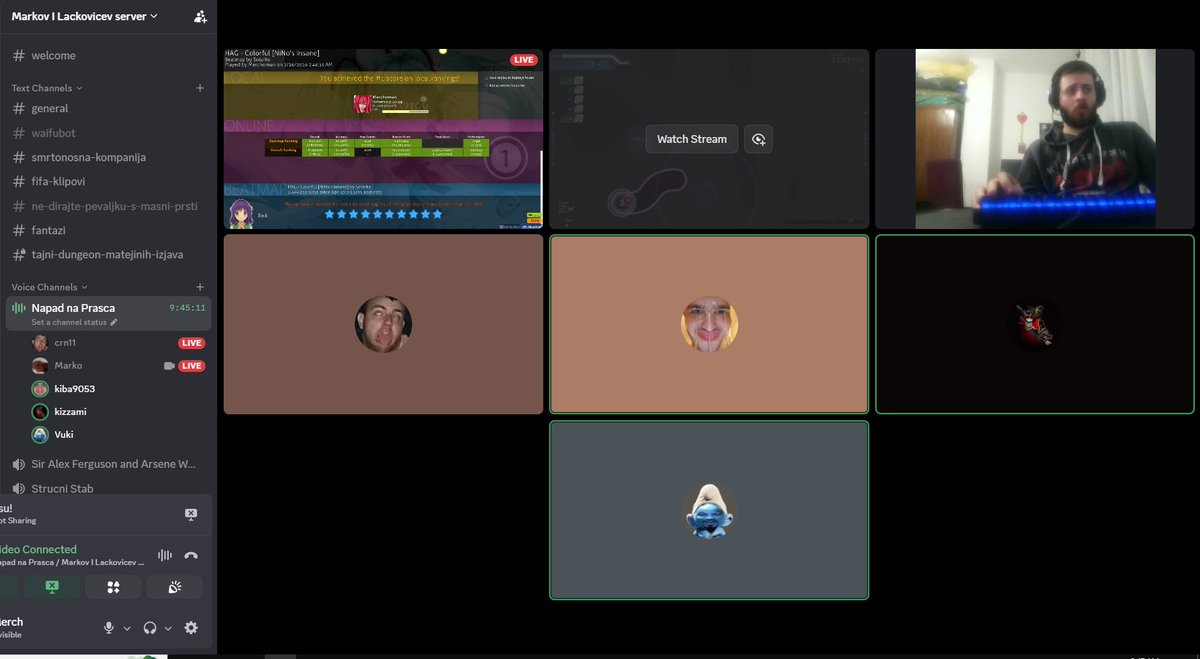1200x659 pixels.
Task: Deafen yourself with the headphone icon
Action: [148, 627]
